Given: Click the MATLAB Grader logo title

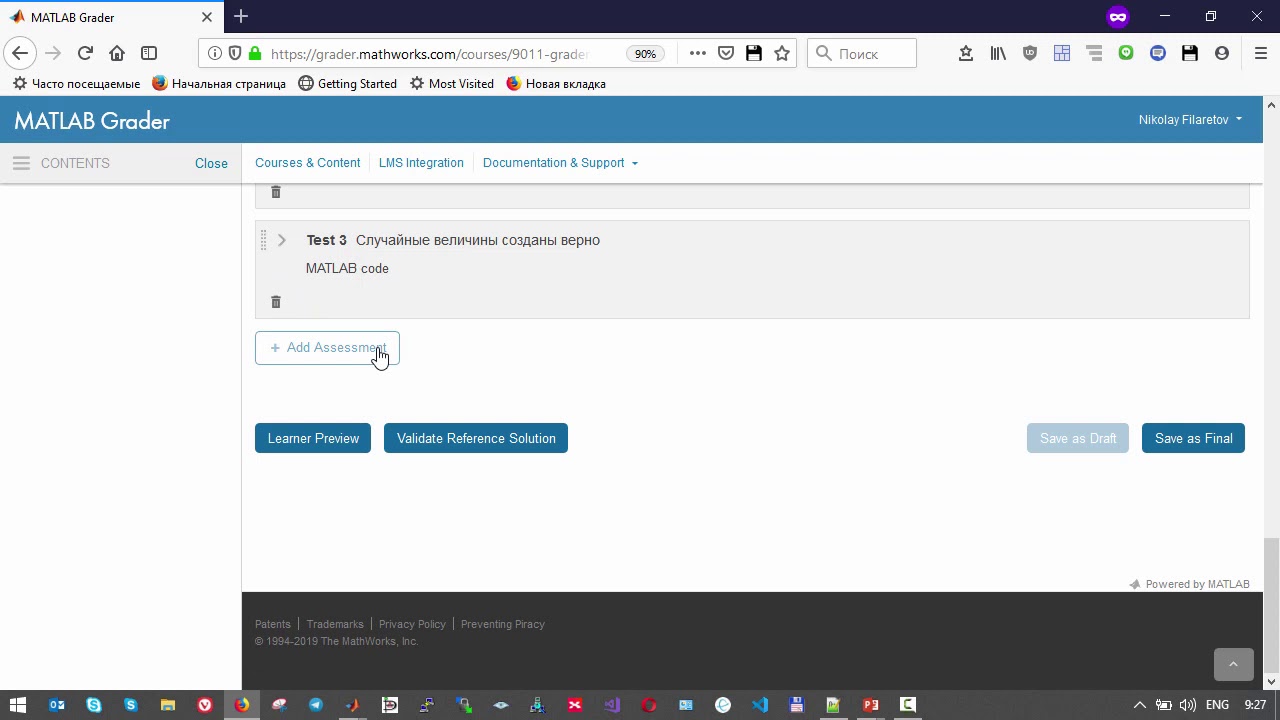Looking at the screenshot, I should coord(92,121).
